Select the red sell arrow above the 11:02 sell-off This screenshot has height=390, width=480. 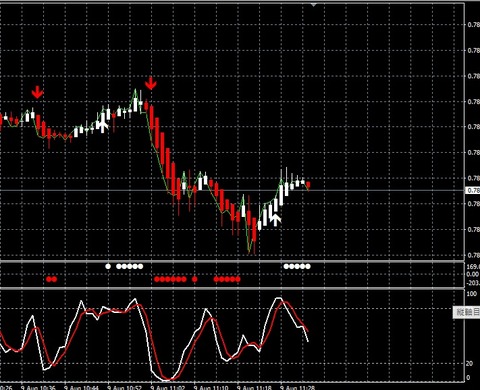[x=151, y=83]
